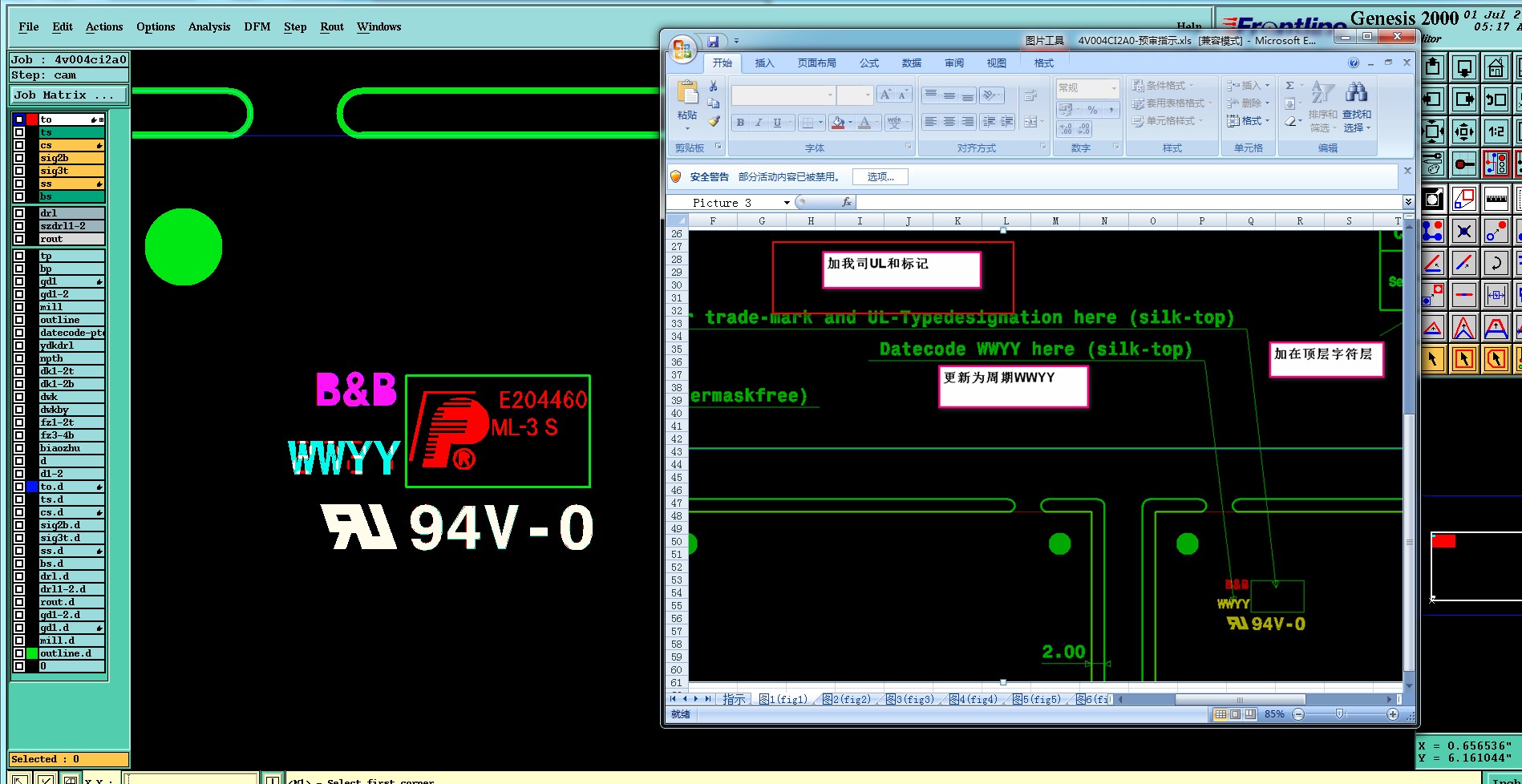The width and height of the screenshot is (1522, 784).
Task: Click the curved rotate arrow icon
Action: [1496, 263]
